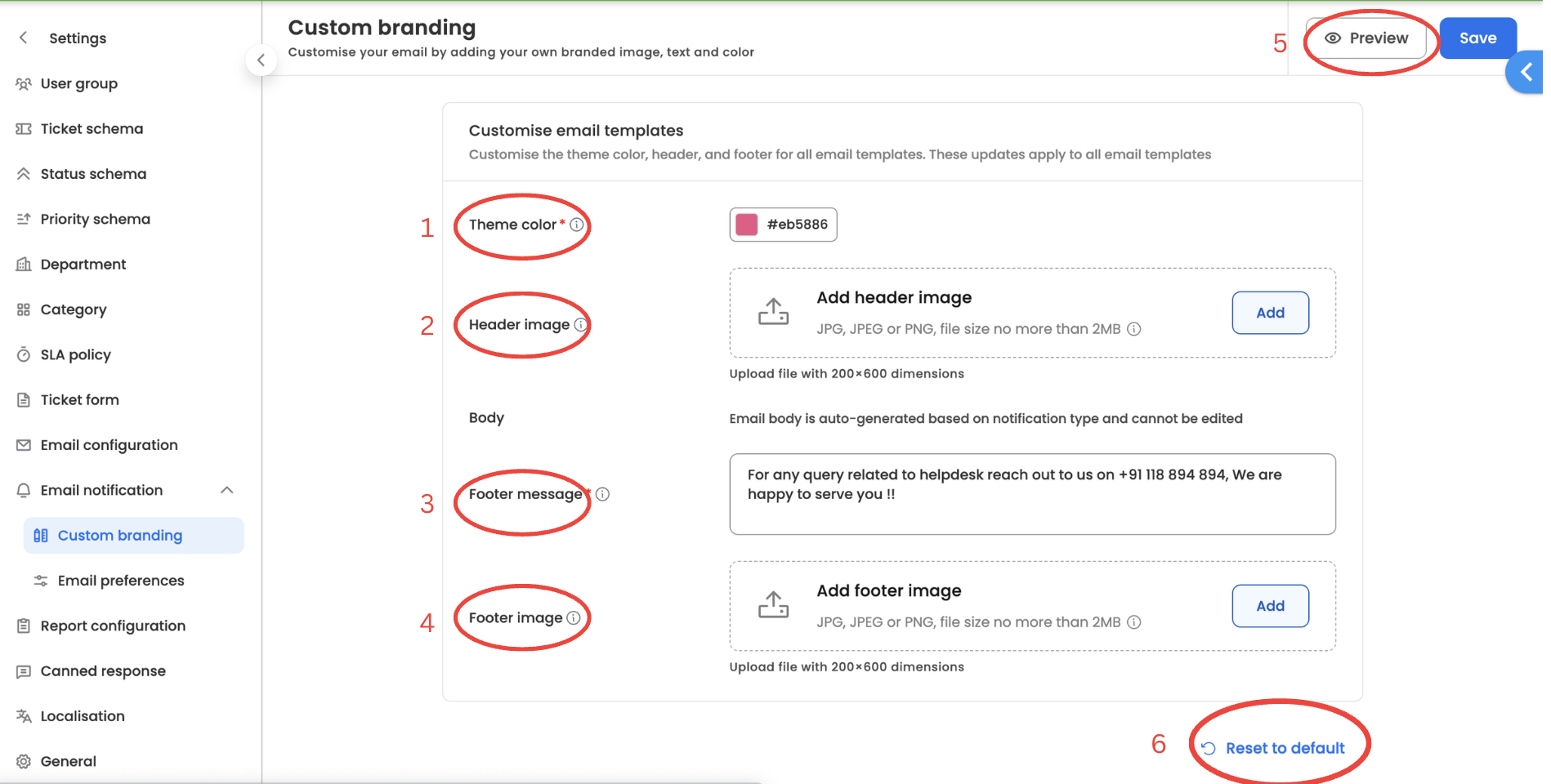The height and width of the screenshot is (784, 1551).
Task: Click the SLA policy timer icon
Action: tap(24, 354)
